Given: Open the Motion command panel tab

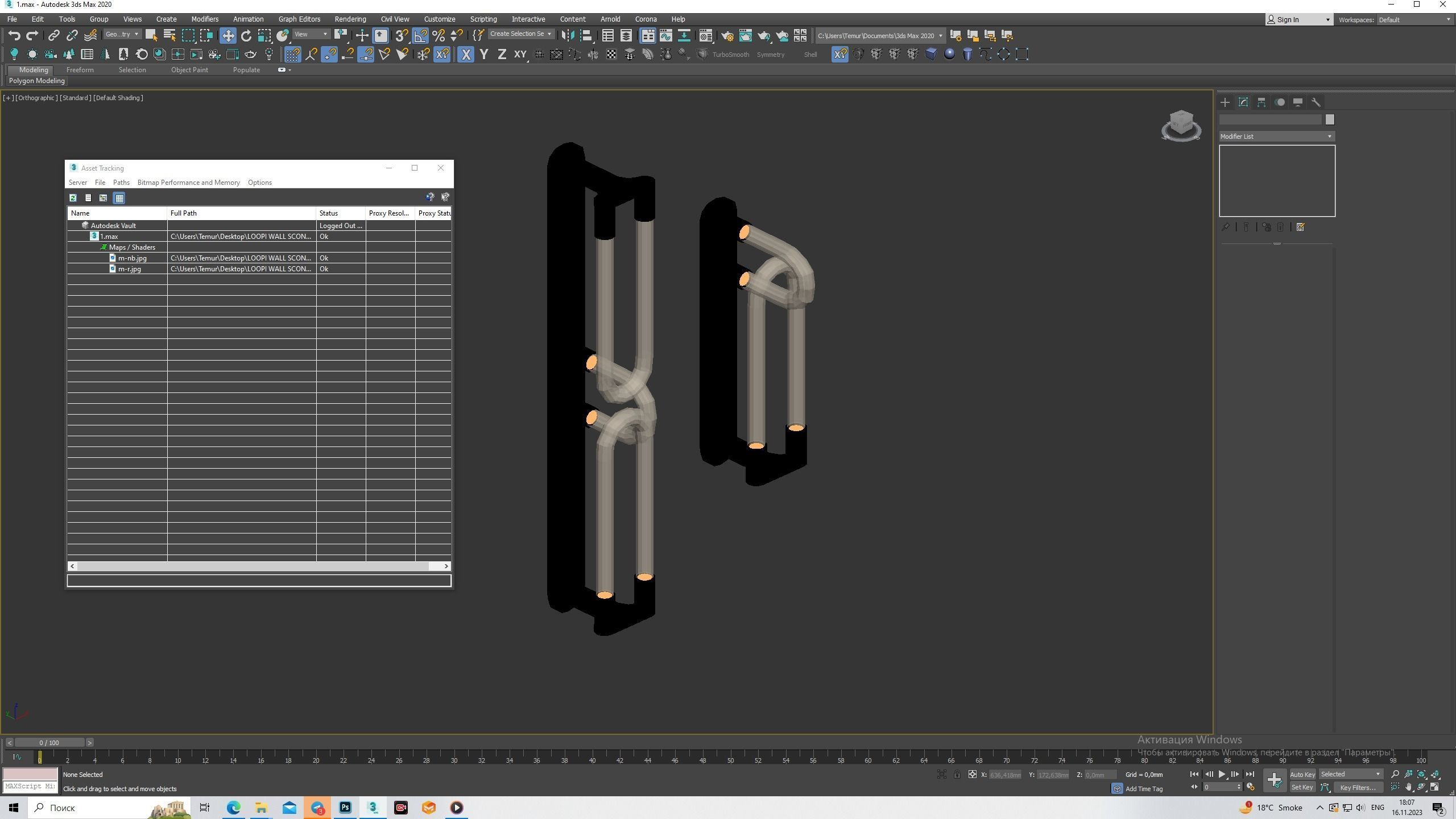Looking at the screenshot, I should pos(1280,102).
